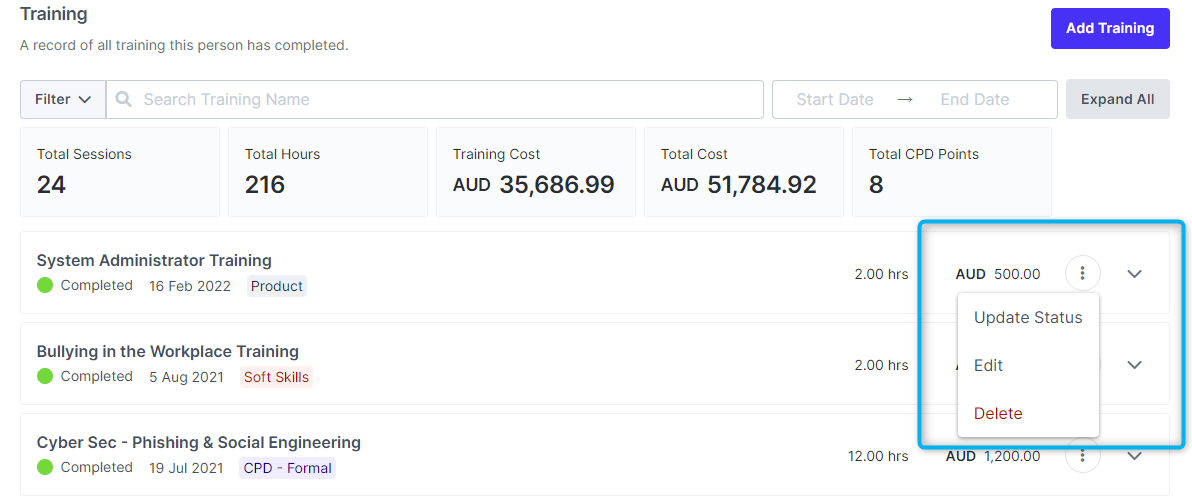Click the arrow between the Start Date and End Date fields
Image resolution: width=1192 pixels, height=497 pixels.
click(905, 100)
